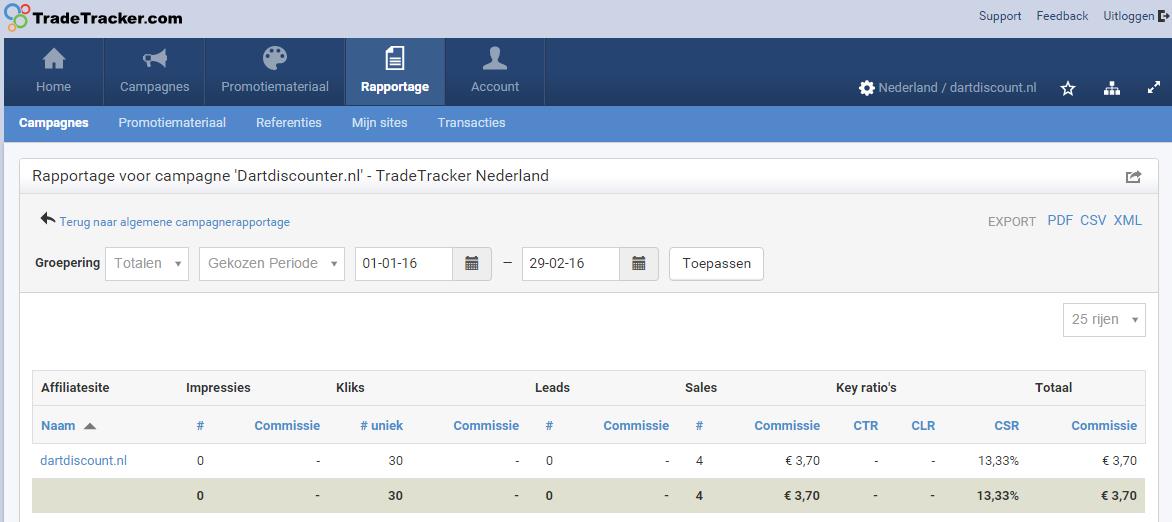Switch to Referenties sub-tab
This screenshot has width=1172, height=522.
point(289,123)
